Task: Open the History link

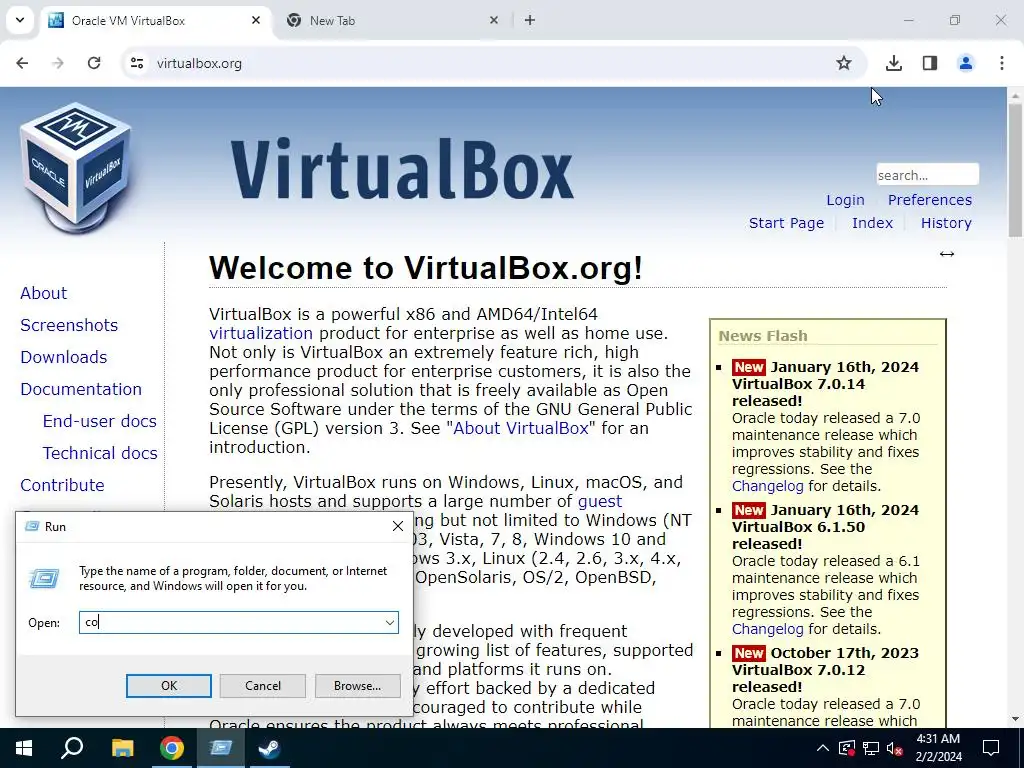Action: coord(946,223)
